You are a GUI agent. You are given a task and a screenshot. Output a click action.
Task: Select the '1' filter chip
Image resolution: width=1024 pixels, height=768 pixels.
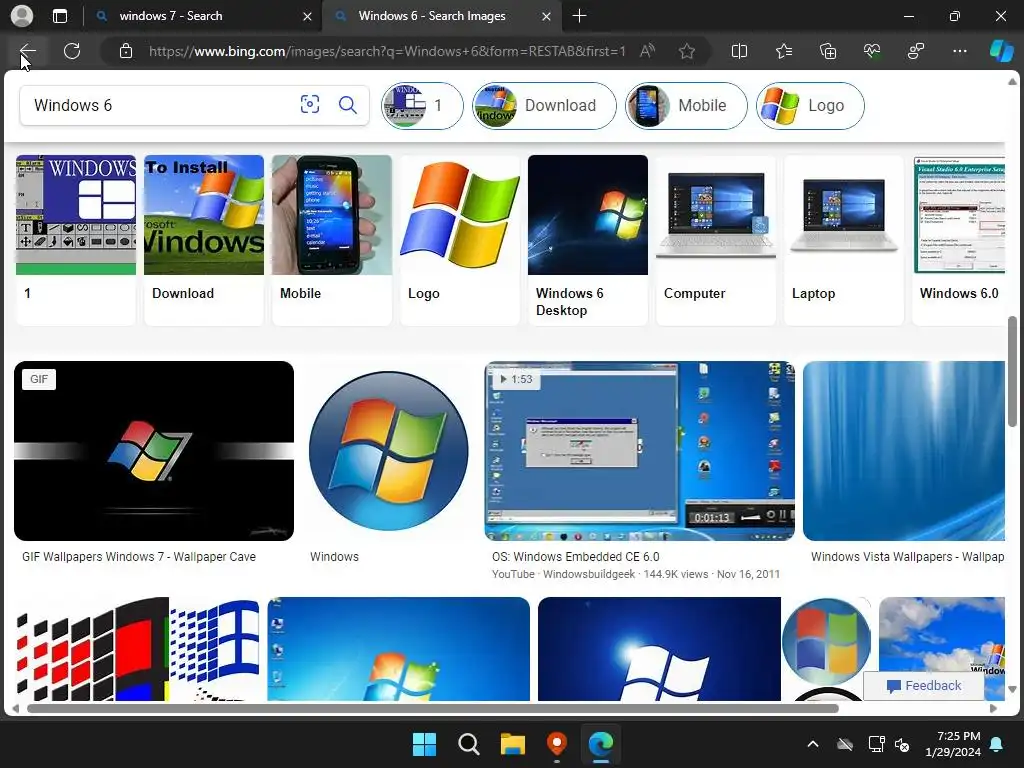click(x=422, y=105)
